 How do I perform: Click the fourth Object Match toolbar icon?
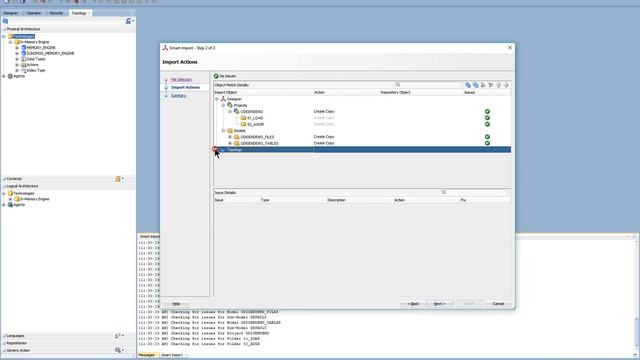(491, 85)
